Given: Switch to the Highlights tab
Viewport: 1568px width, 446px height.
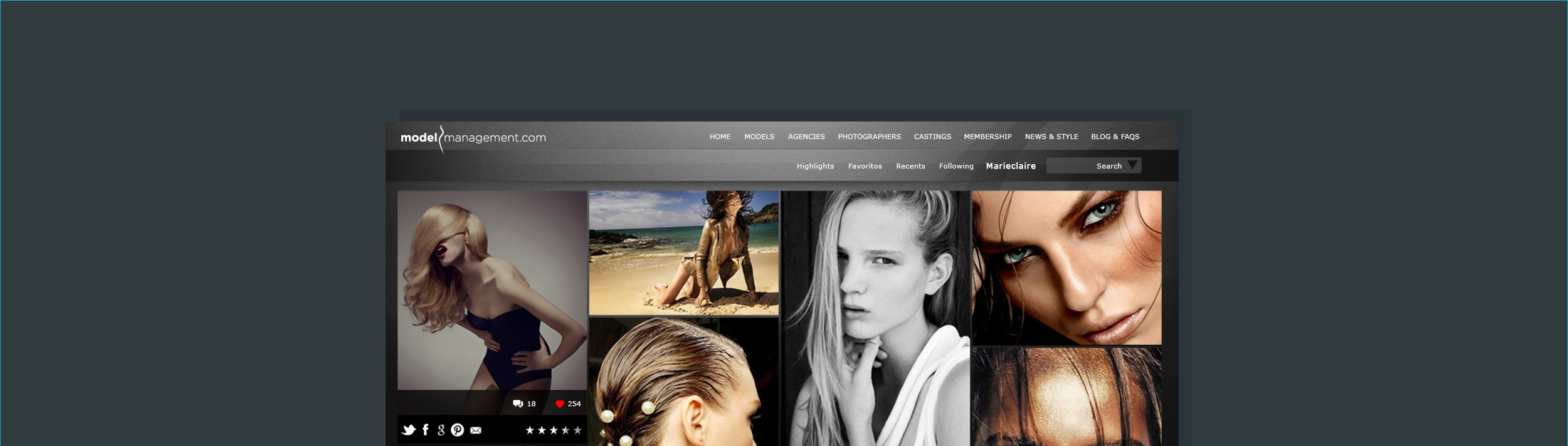Looking at the screenshot, I should 815,166.
